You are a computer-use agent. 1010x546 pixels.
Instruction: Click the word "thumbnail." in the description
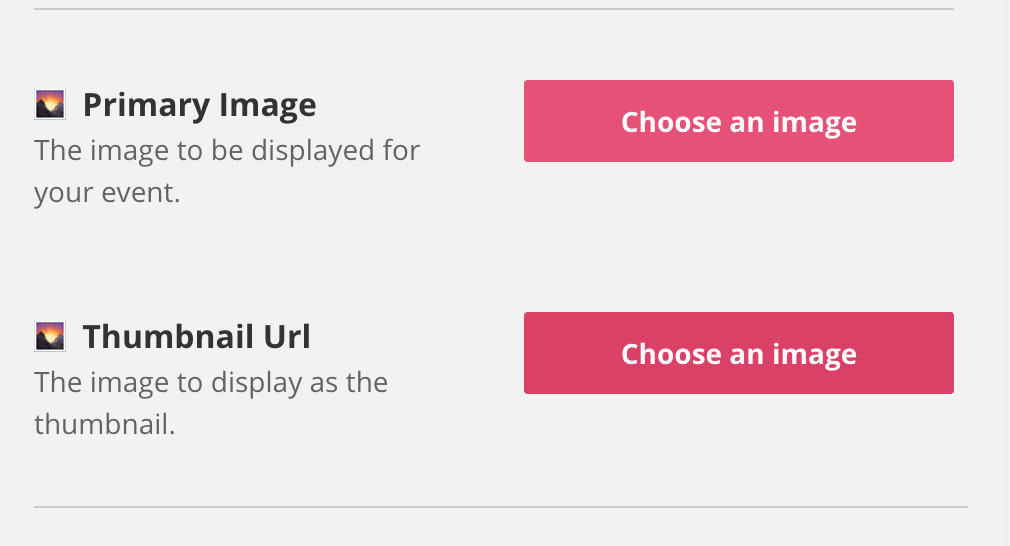[104, 424]
